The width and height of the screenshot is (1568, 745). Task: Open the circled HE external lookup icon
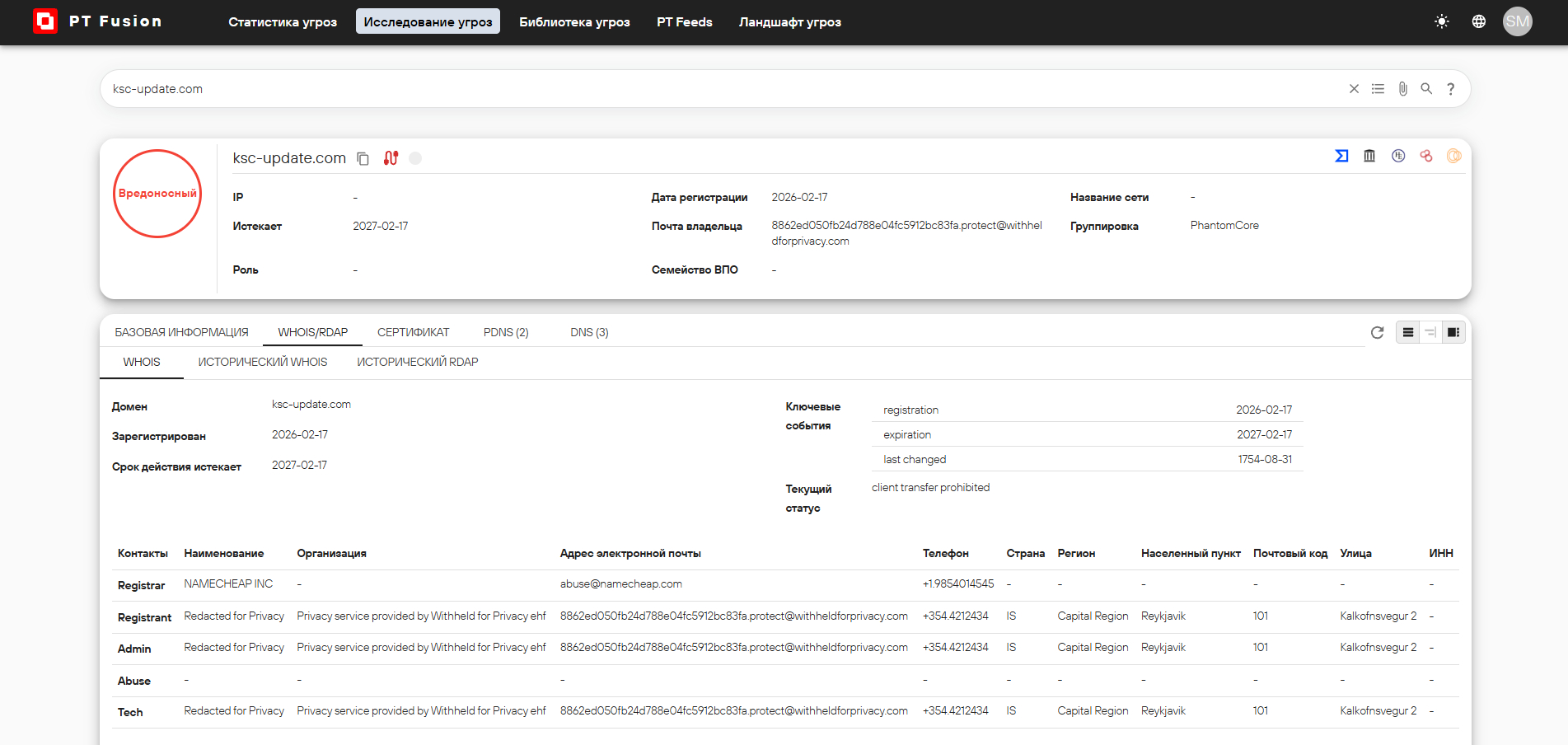(x=1398, y=156)
